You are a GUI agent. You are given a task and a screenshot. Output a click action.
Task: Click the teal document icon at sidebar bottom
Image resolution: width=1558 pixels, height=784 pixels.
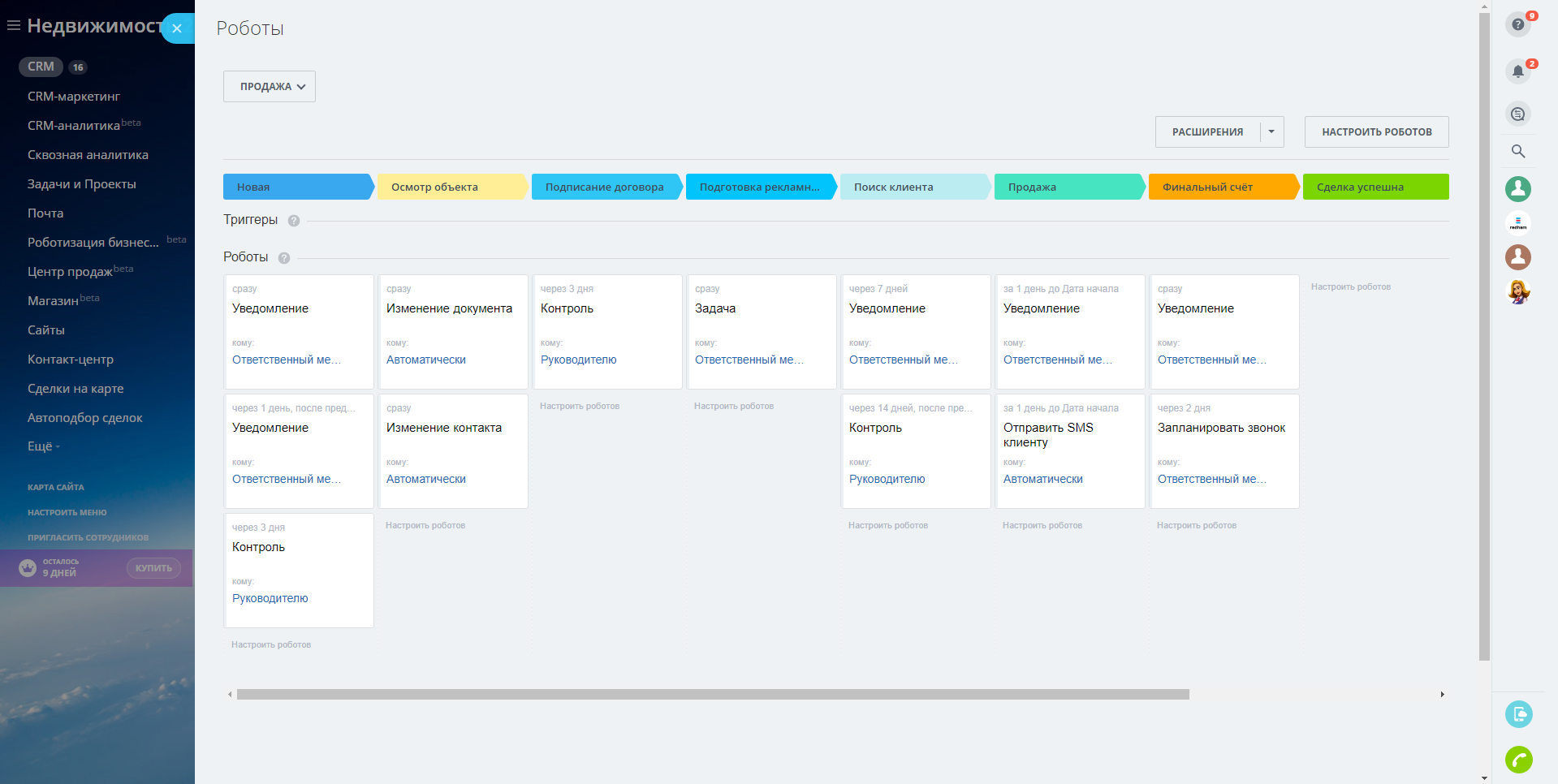click(1518, 714)
